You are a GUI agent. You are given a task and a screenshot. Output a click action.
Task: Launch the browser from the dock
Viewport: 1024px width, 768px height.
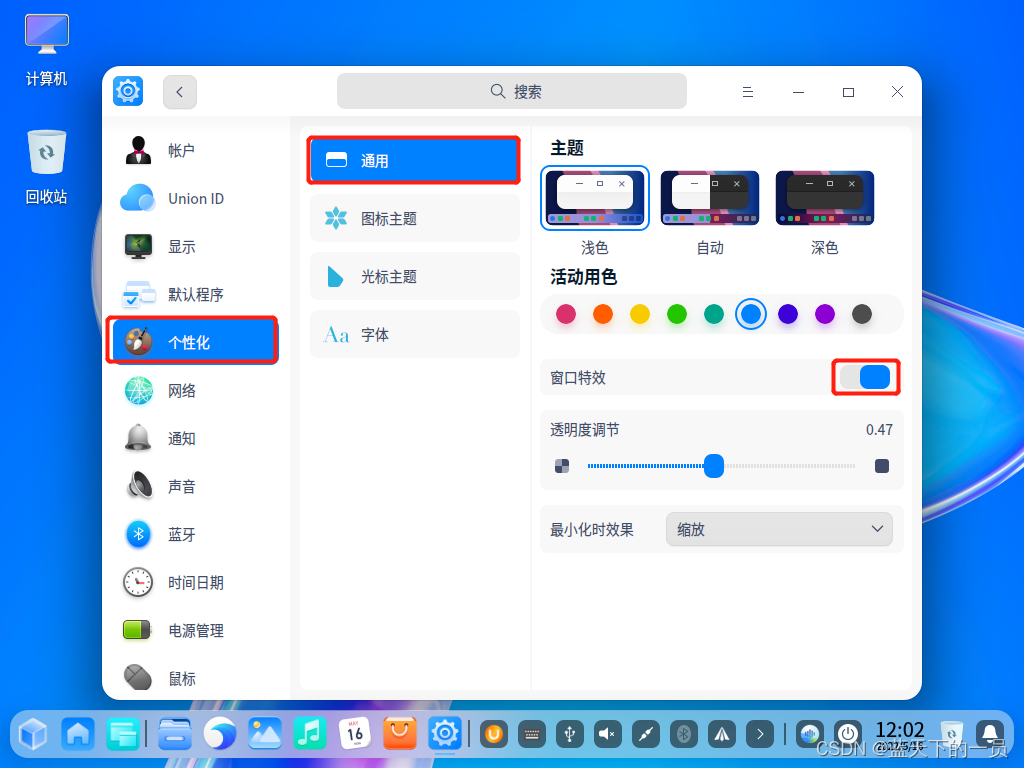click(219, 734)
